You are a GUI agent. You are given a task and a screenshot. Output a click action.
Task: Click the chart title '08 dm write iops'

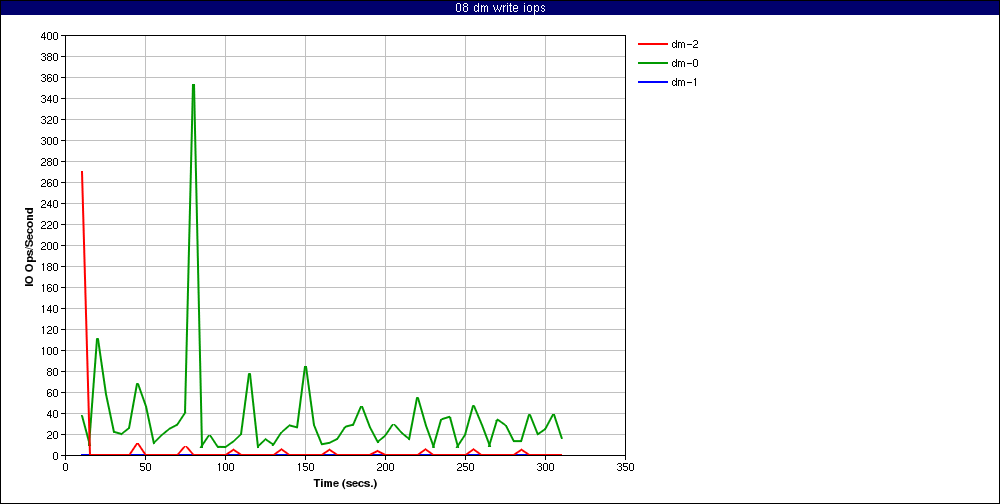pyautogui.click(x=500, y=8)
